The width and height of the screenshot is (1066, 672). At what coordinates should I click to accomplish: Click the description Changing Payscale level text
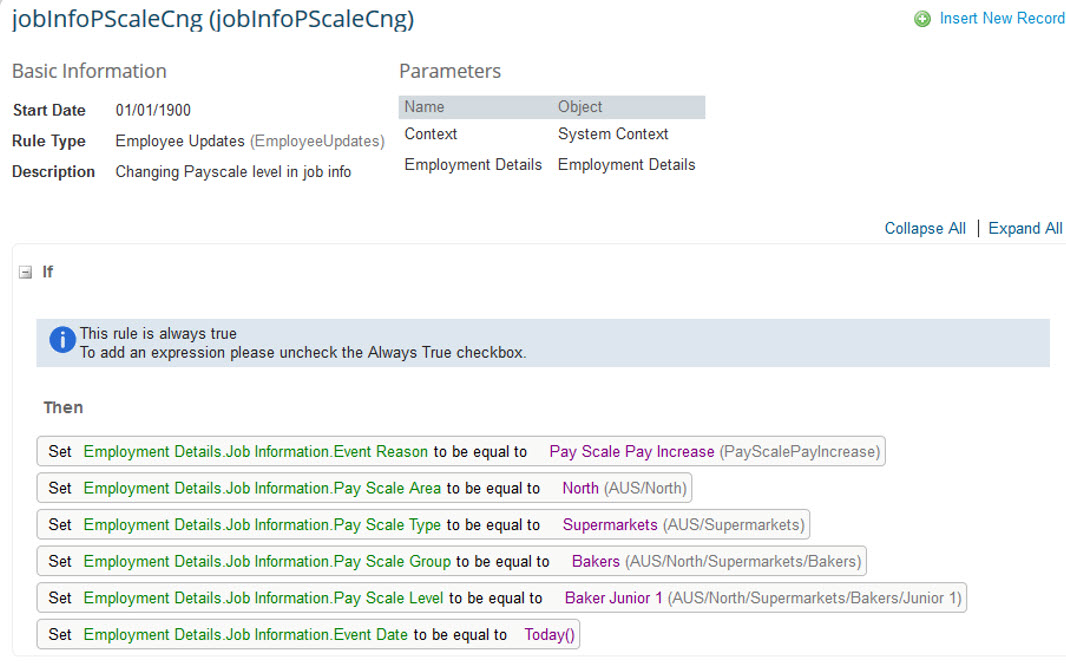point(233,172)
